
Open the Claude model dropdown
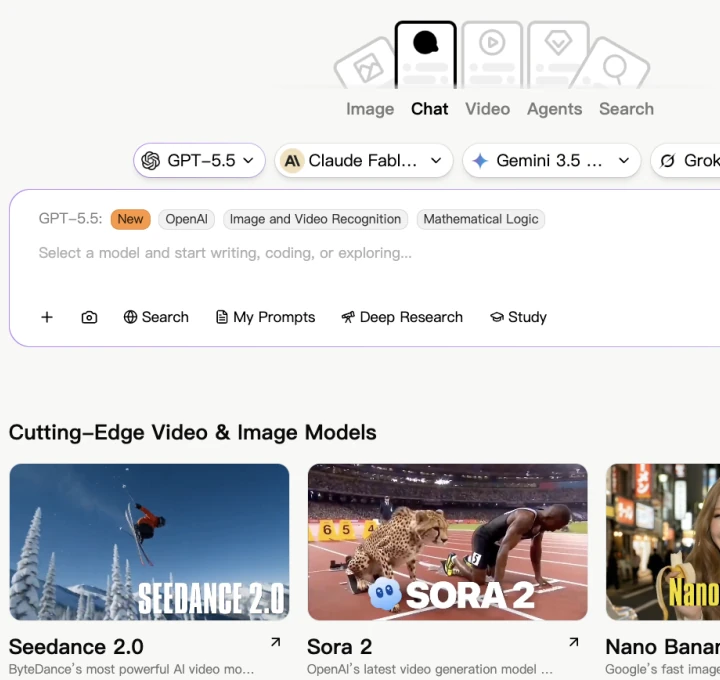coord(364,160)
